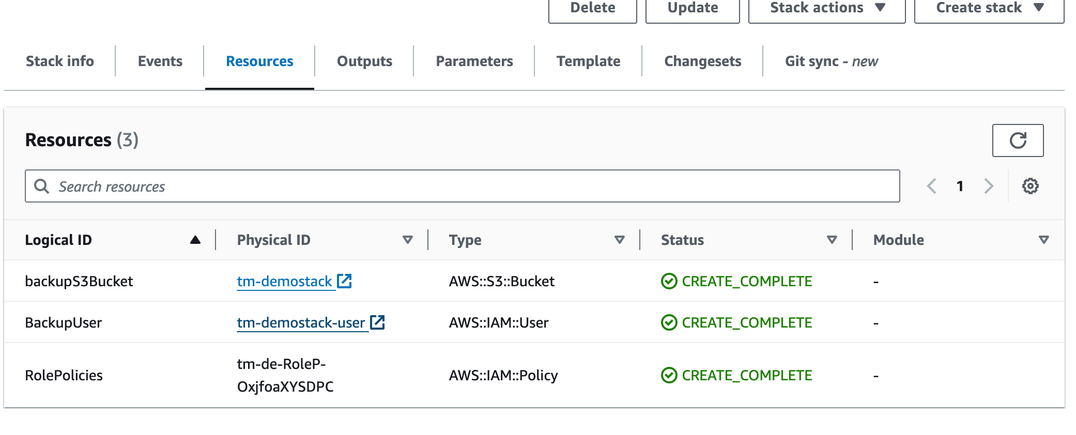Expand the Create stack dropdown
Image resolution: width=1076 pixels, height=435 pixels.
click(989, 8)
